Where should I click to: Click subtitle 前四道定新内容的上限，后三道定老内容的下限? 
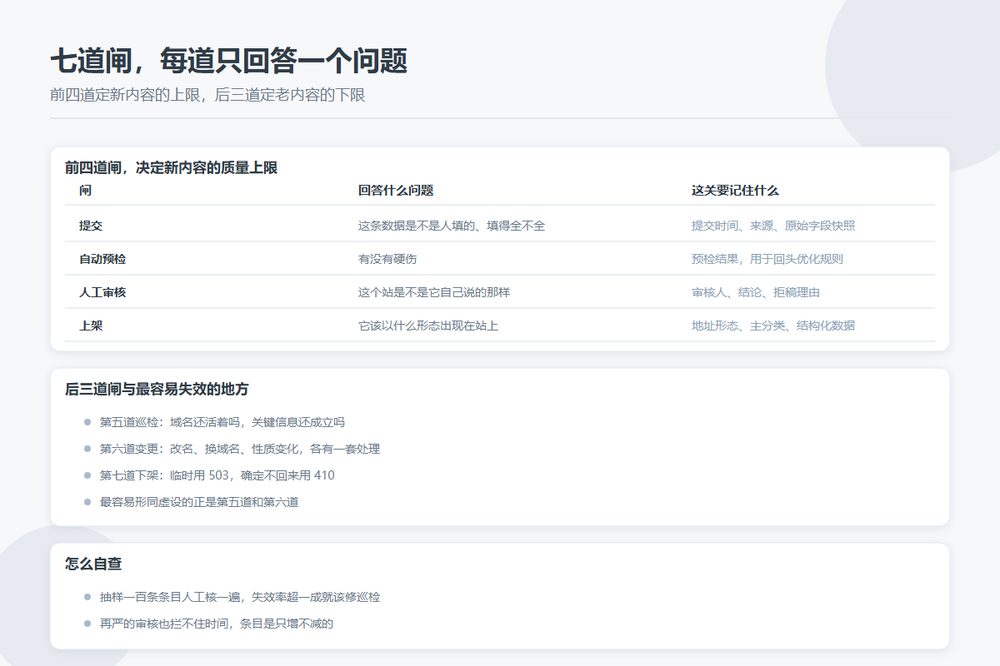(x=207, y=95)
